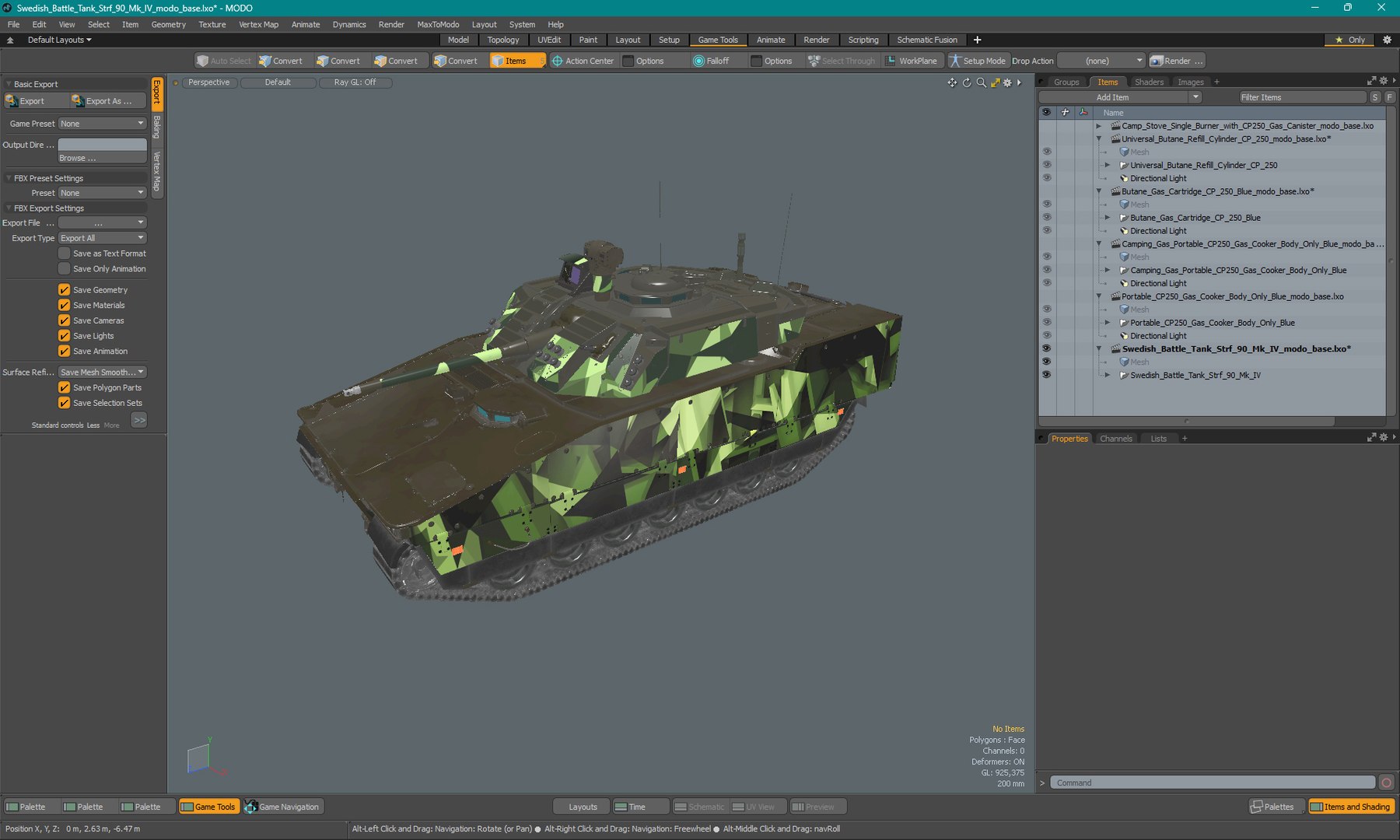Image resolution: width=1400 pixels, height=840 pixels.
Task: Click the Command input field
Action: pyautogui.click(x=1213, y=782)
